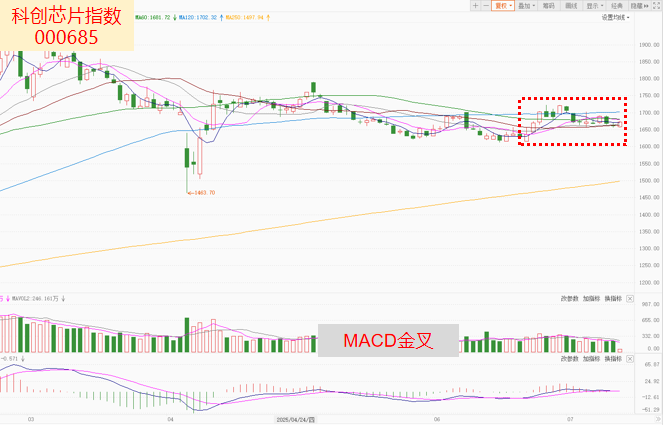Click the 1200.00 price axis label
This screenshot has width=664, height=427.
[x=649, y=283]
